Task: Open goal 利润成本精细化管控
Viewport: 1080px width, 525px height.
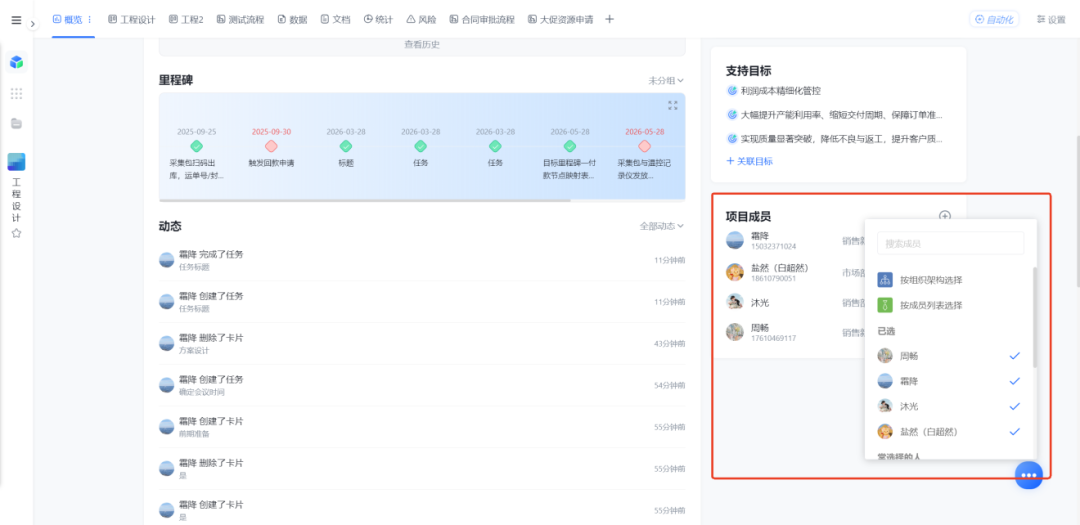Action: 773,90
